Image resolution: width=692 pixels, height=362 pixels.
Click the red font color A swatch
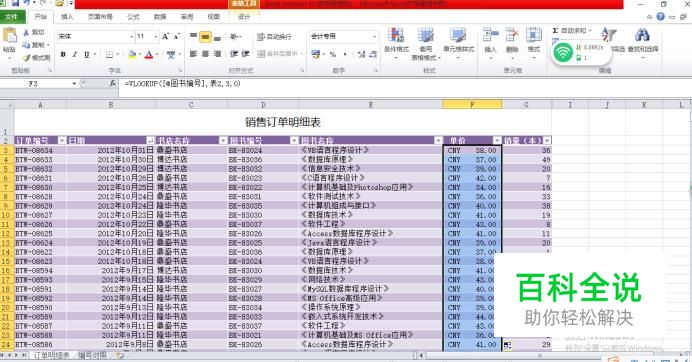point(149,54)
